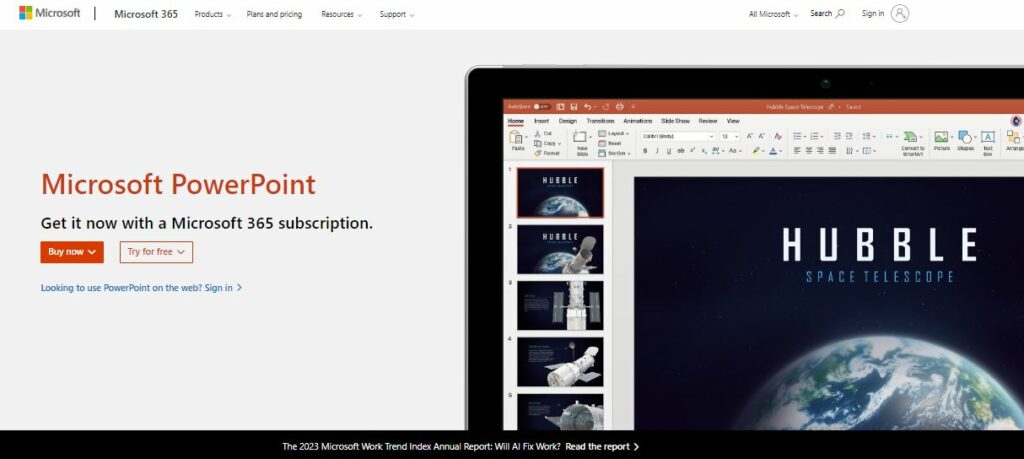
Task: Switch to the Insert ribbon tab
Action: click(541, 121)
